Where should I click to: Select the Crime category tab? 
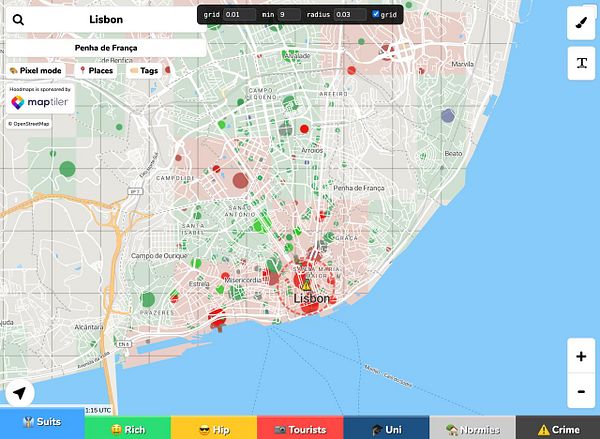(x=558, y=429)
